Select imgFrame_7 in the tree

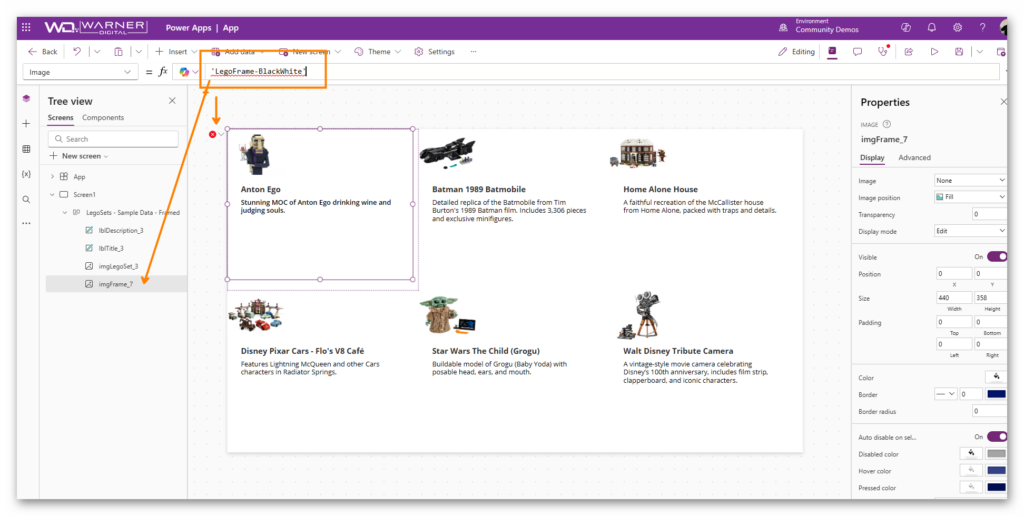(x=116, y=283)
